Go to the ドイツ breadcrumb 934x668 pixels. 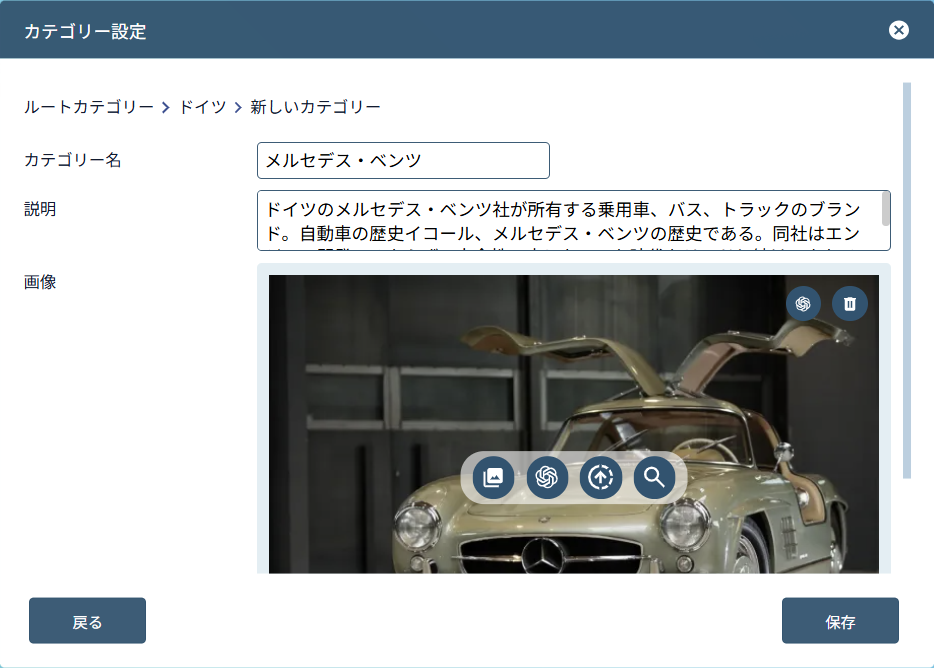pyautogui.click(x=203, y=107)
